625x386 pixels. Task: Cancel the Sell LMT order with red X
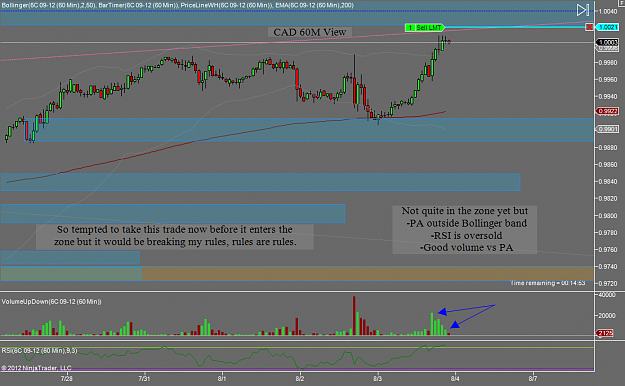pos(589,27)
